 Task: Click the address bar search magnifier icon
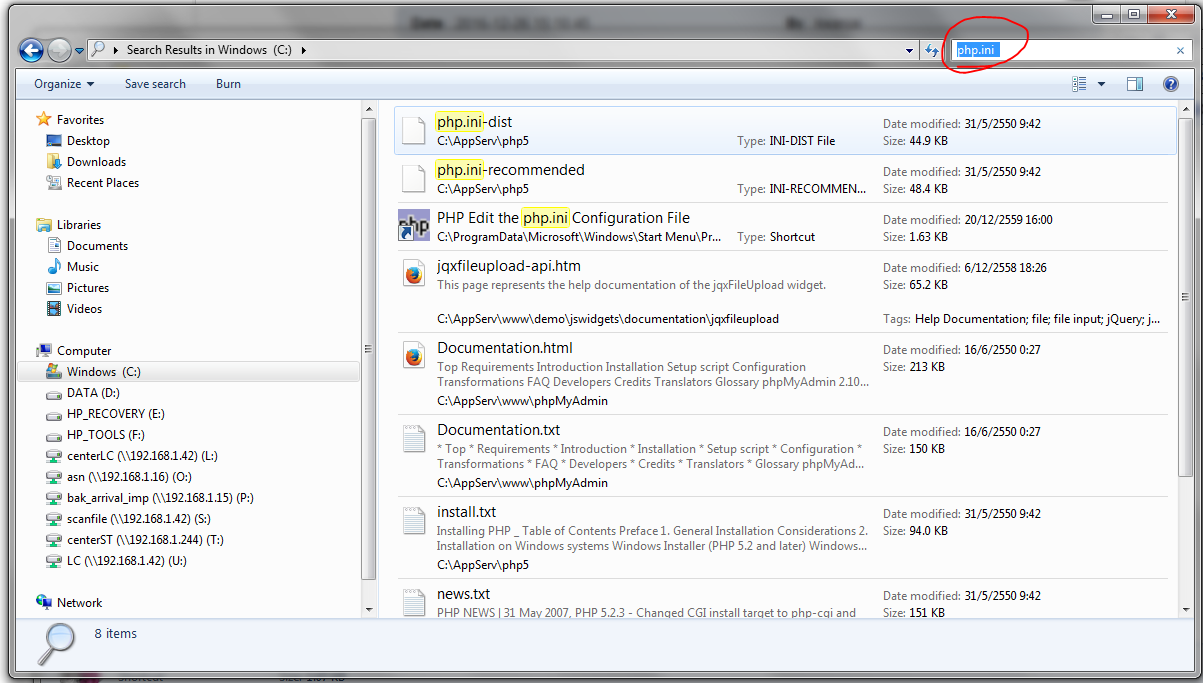pos(98,49)
